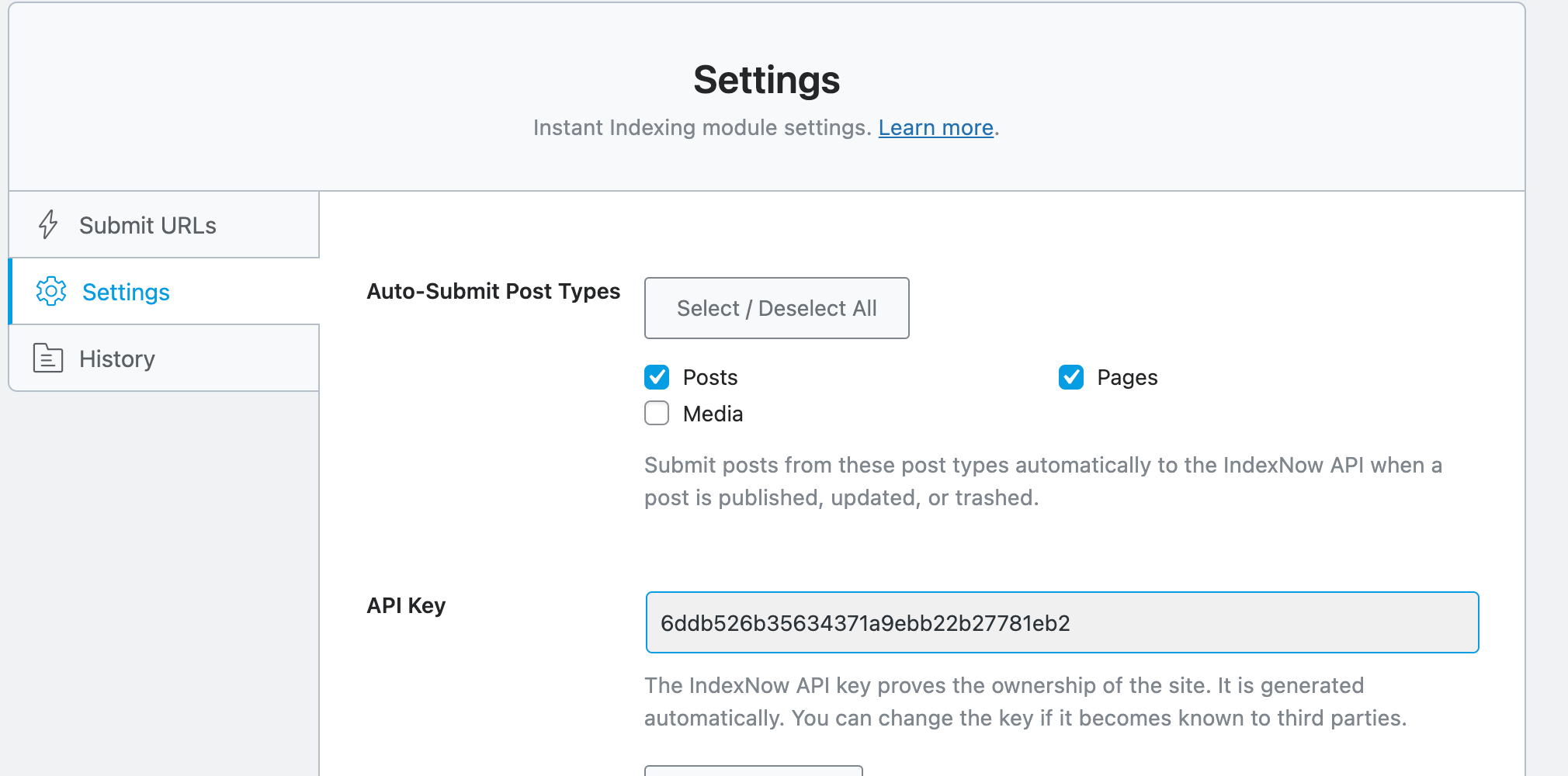This screenshot has width=1568, height=776.
Task: Uncheck the Posts checkbox
Action: (657, 377)
